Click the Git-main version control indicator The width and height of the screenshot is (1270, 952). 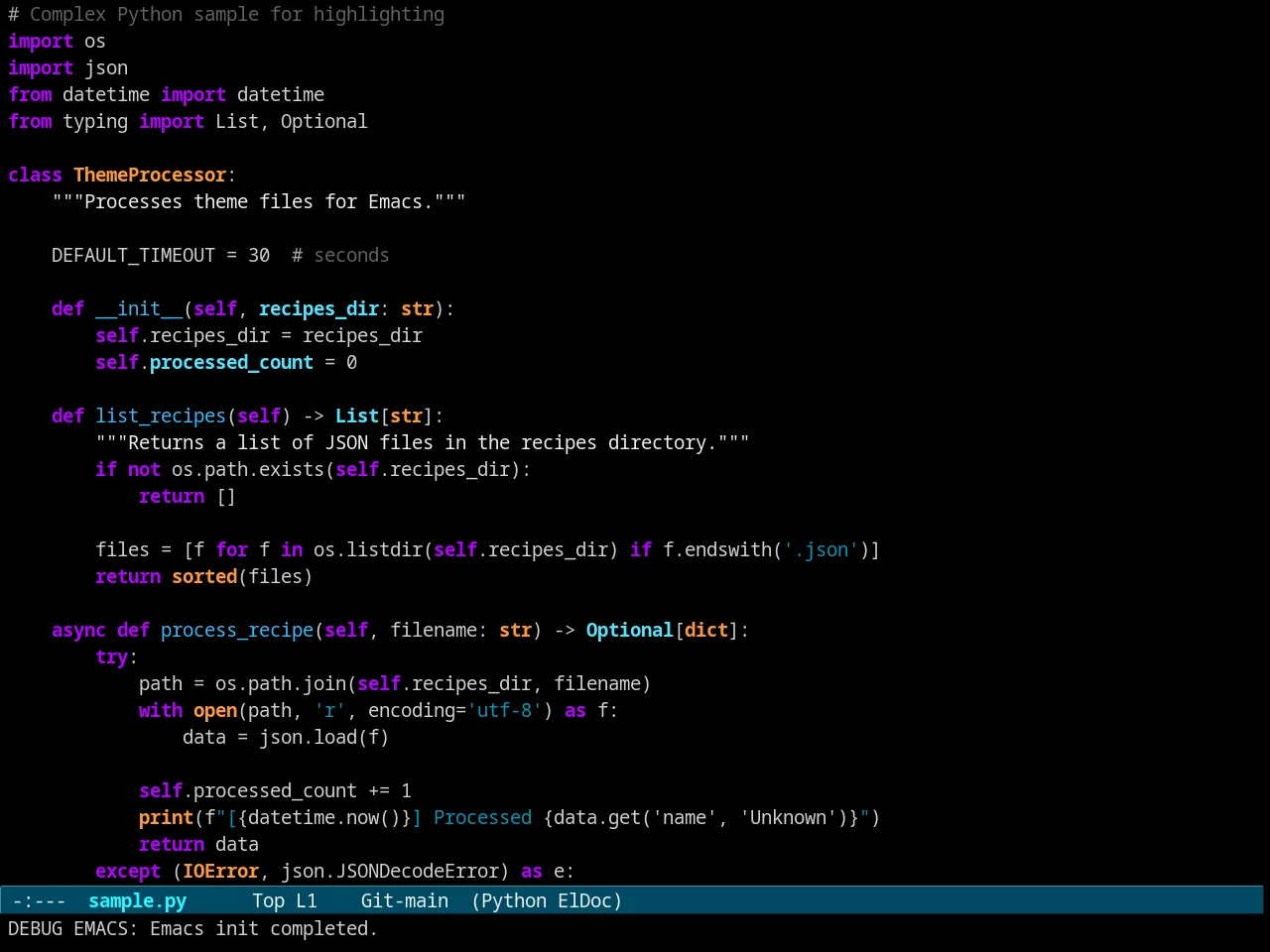[405, 900]
